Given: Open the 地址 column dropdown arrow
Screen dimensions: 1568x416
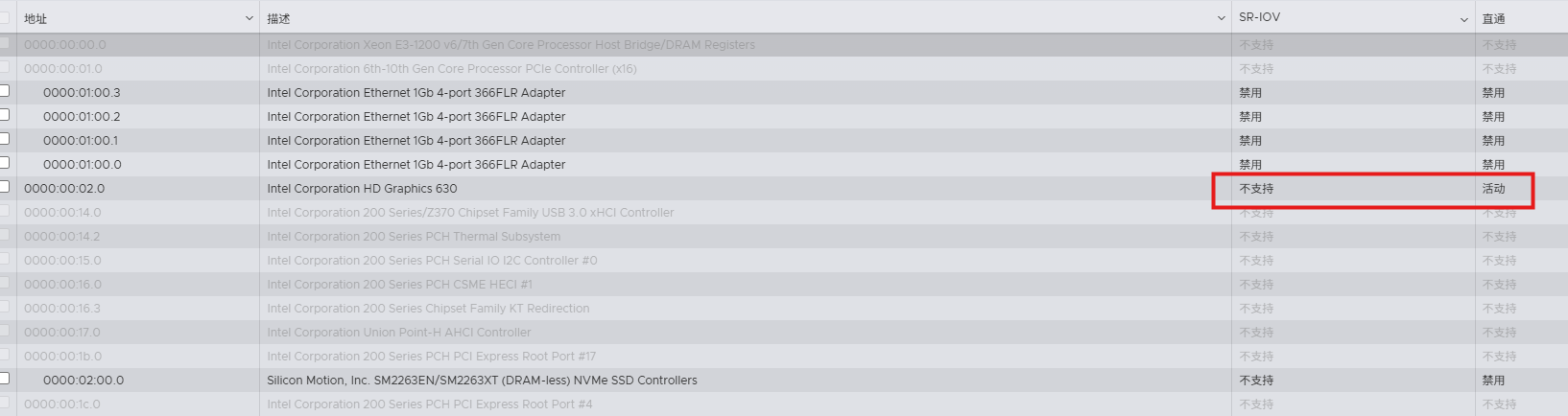Looking at the screenshot, I should (x=249, y=18).
